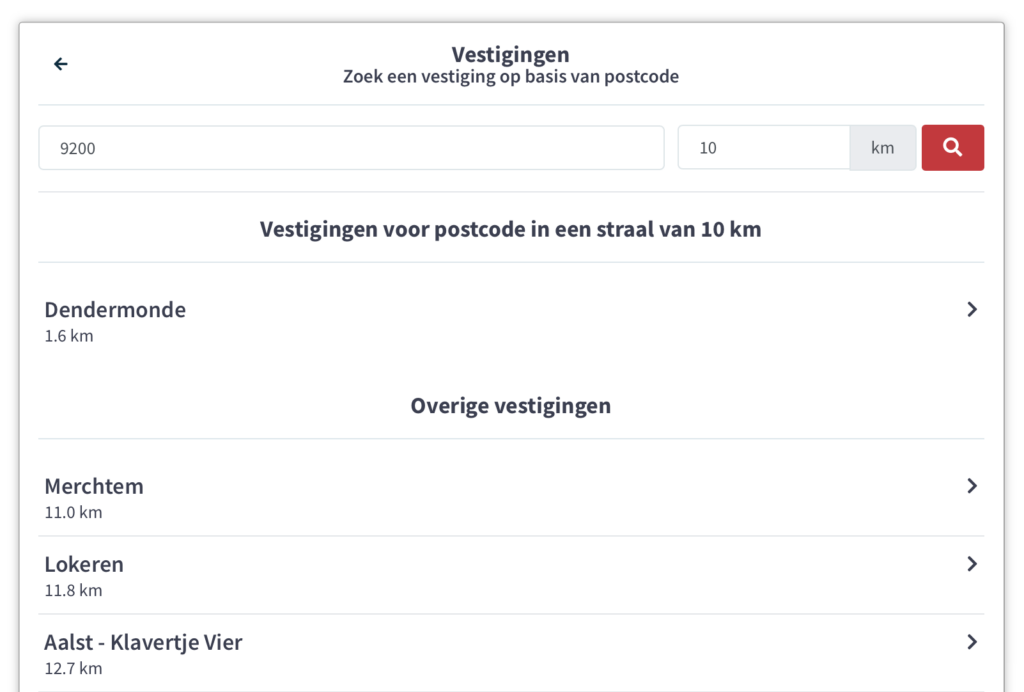
Task: Select the chevron next to Dendermonde
Action: point(971,310)
